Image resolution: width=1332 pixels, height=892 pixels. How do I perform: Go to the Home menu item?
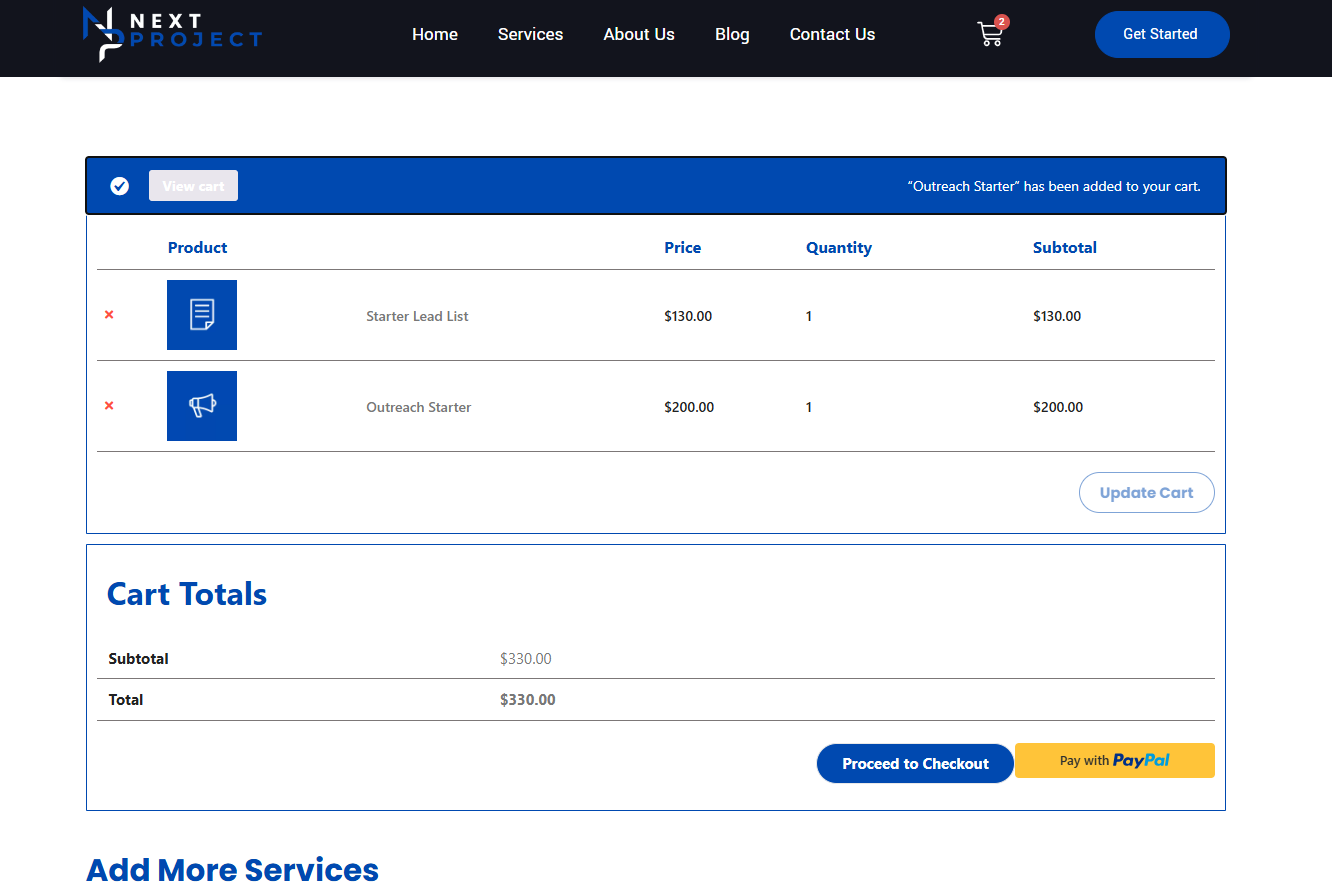coord(435,34)
